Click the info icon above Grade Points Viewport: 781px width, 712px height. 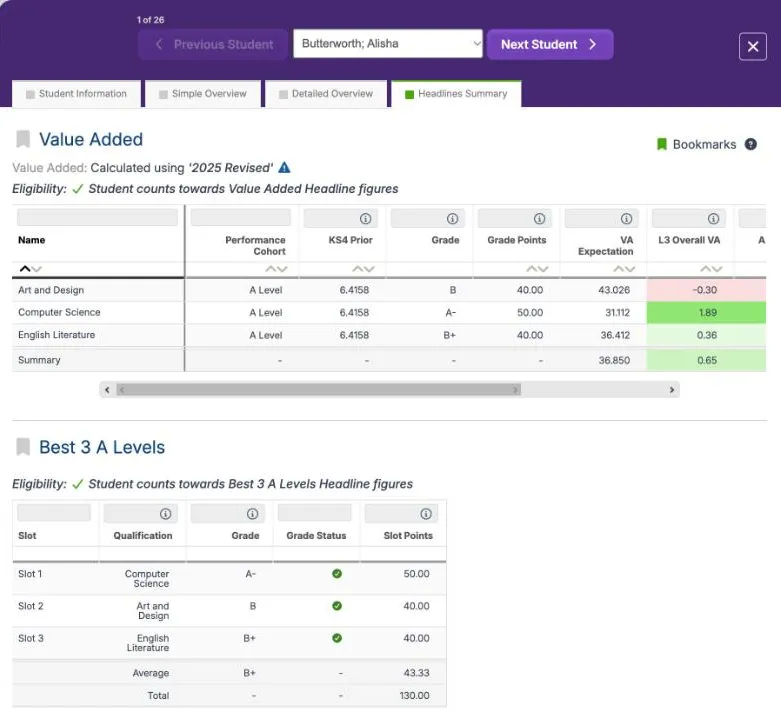[x=539, y=219]
